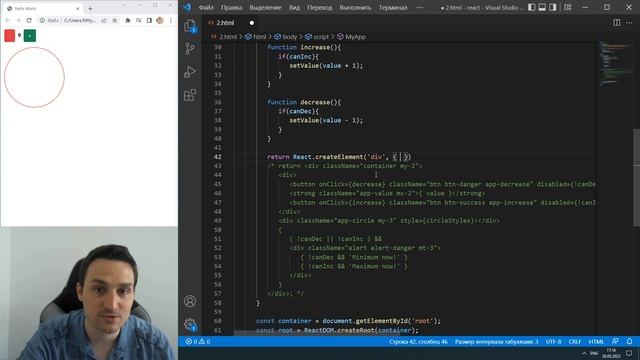Screen dimensions: 640x360
Task: Open the browser three-dot menu
Action: [x=171, y=20]
